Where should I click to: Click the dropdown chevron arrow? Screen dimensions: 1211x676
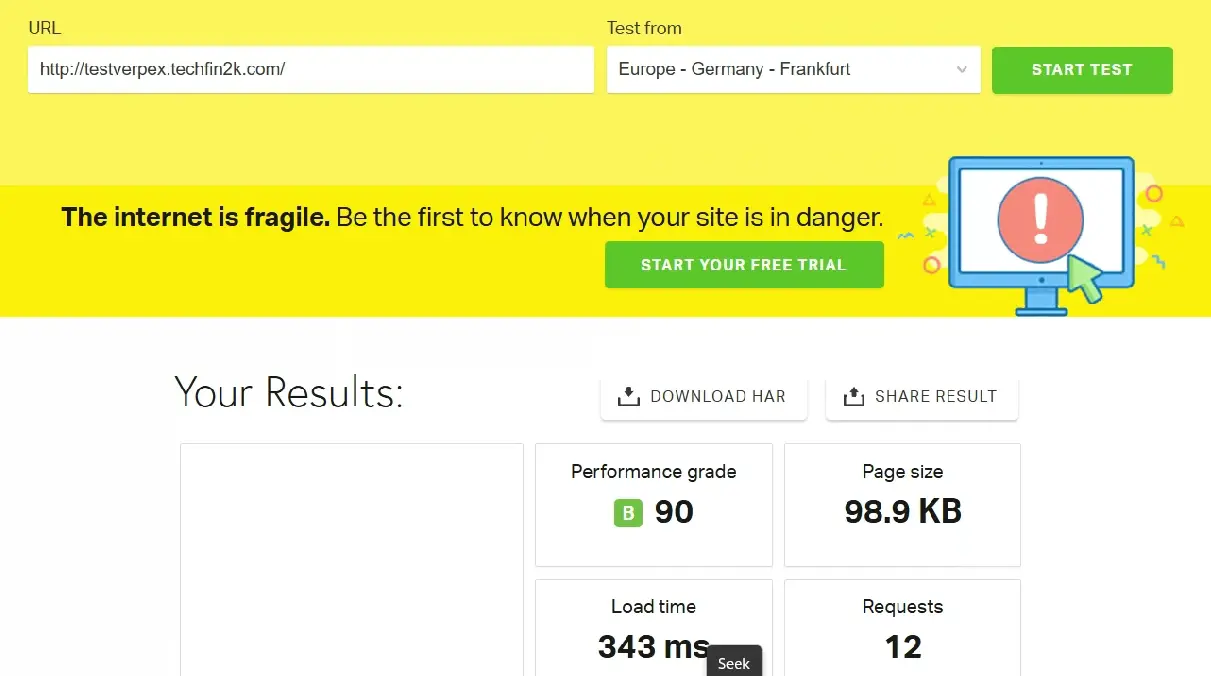pyautogui.click(x=961, y=70)
